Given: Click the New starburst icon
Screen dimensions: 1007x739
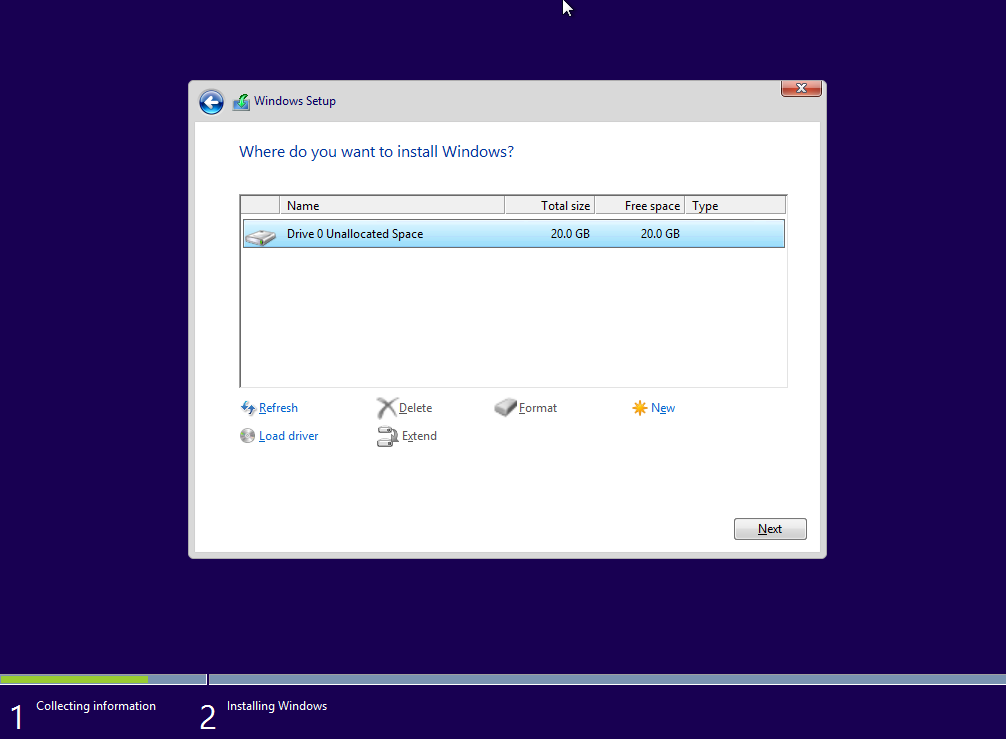Looking at the screenshot, I should point(640,408).
